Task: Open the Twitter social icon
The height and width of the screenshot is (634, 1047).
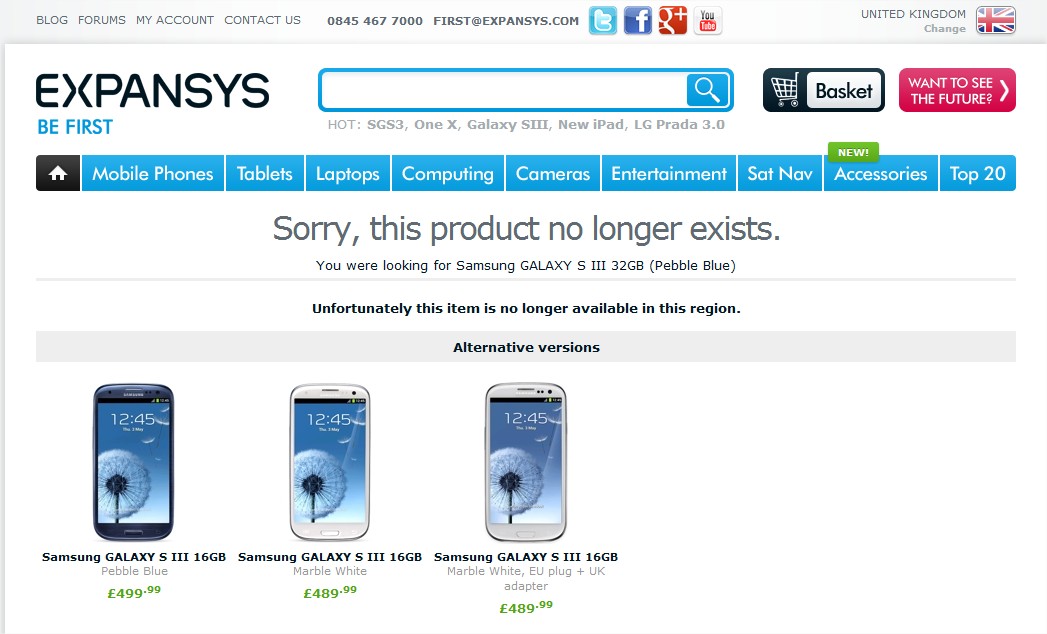Action: click(603, 21)
